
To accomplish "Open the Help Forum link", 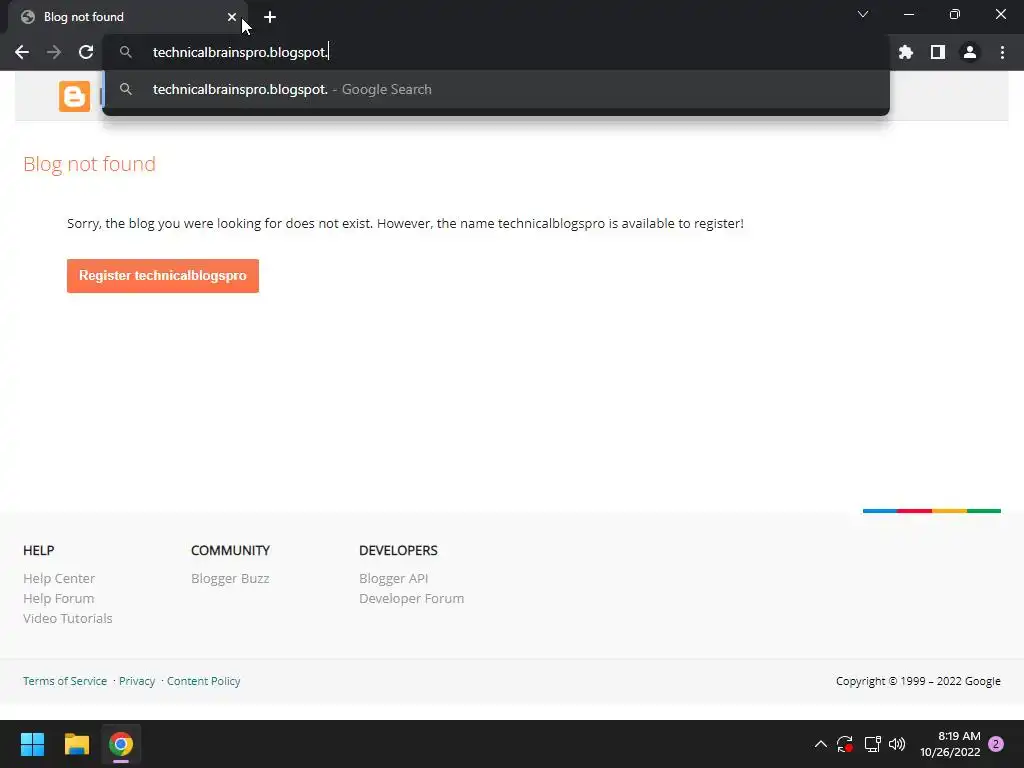I will [x=59, y=598].
